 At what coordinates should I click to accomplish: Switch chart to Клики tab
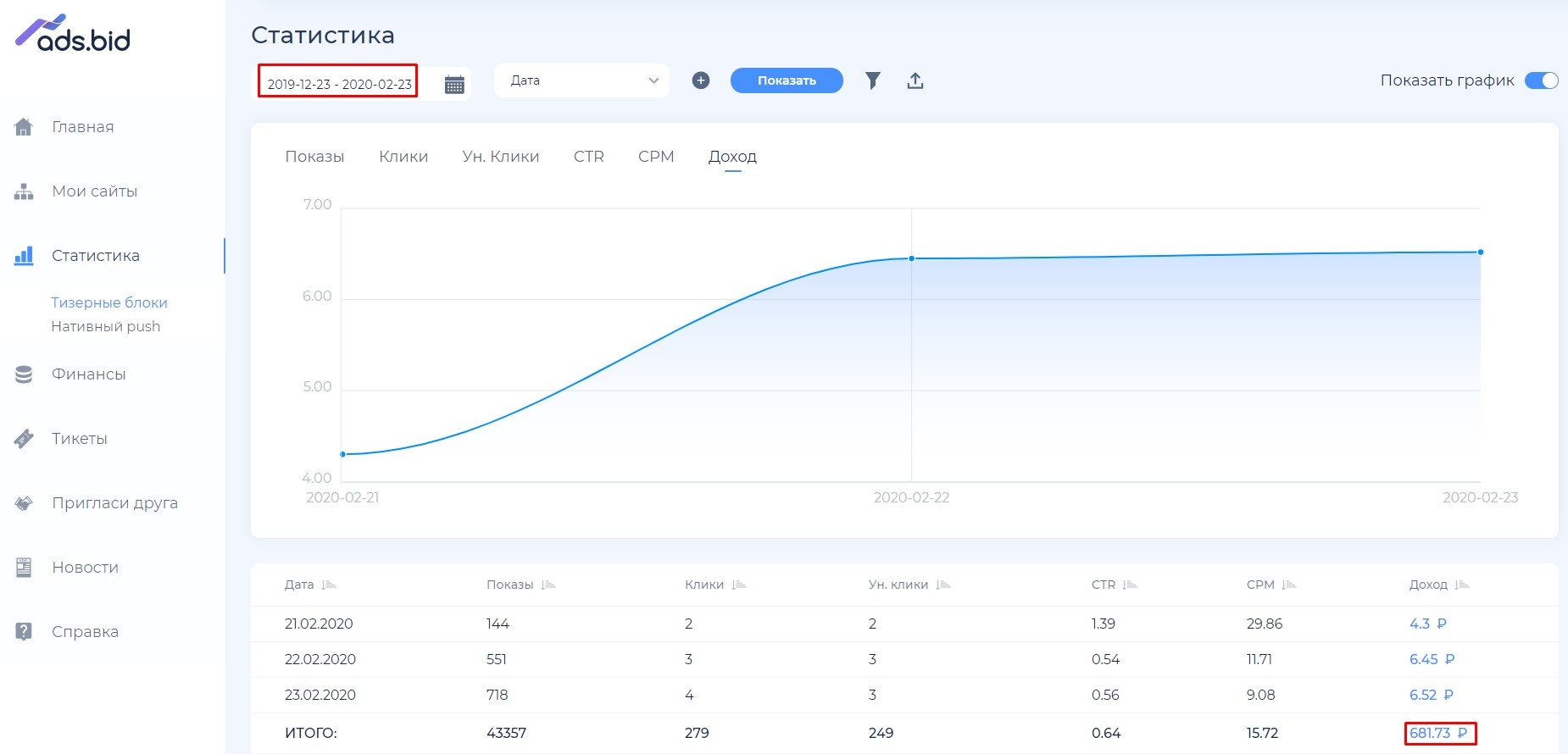click(403, 157)
